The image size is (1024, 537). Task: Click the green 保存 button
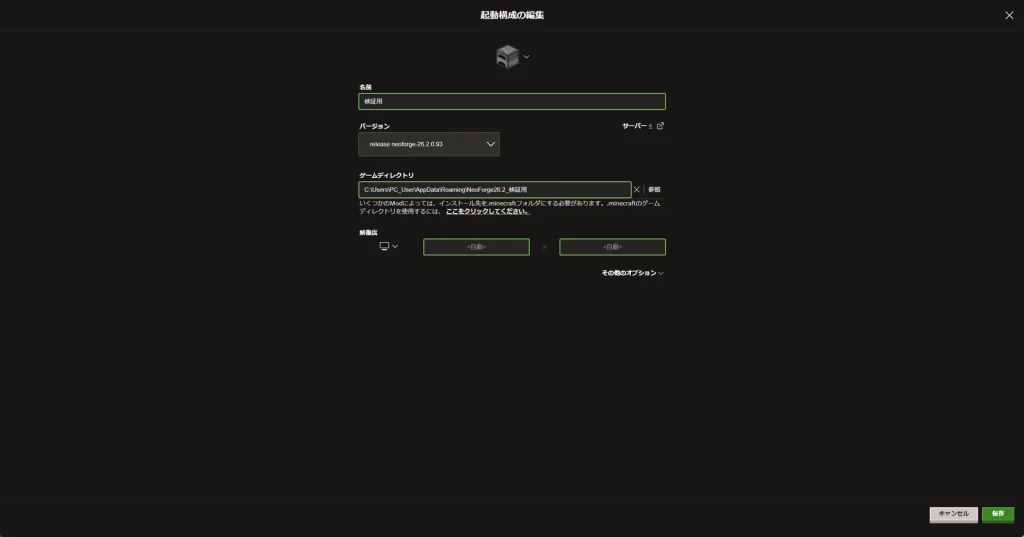(x=998, y=514)
